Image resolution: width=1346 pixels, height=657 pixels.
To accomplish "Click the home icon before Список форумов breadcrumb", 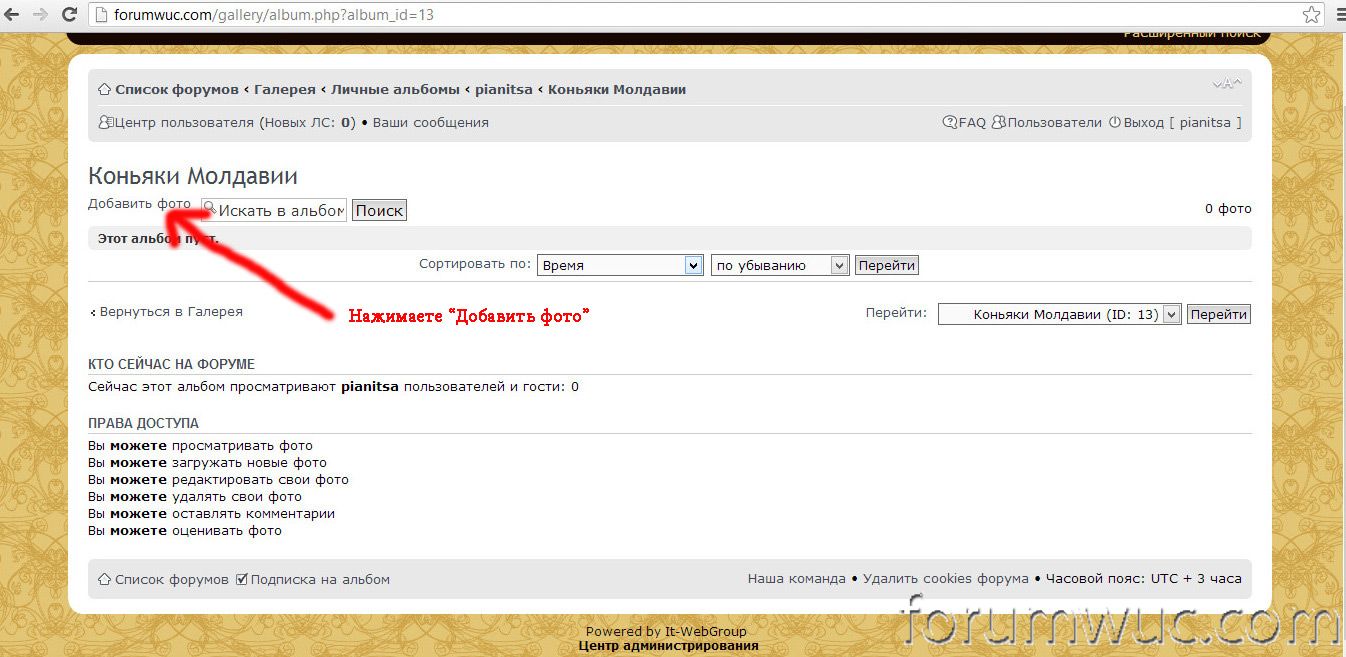I will click(104, 90).
